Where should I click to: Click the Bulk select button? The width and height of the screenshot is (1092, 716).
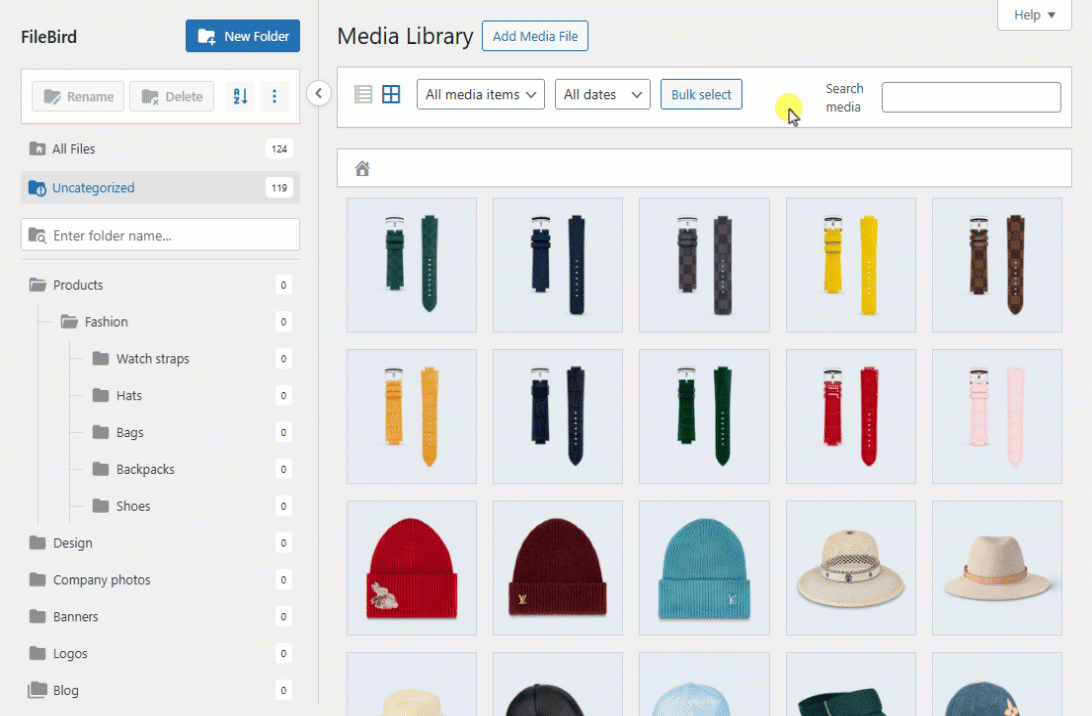pyautogui.click(x=701, y=94)
